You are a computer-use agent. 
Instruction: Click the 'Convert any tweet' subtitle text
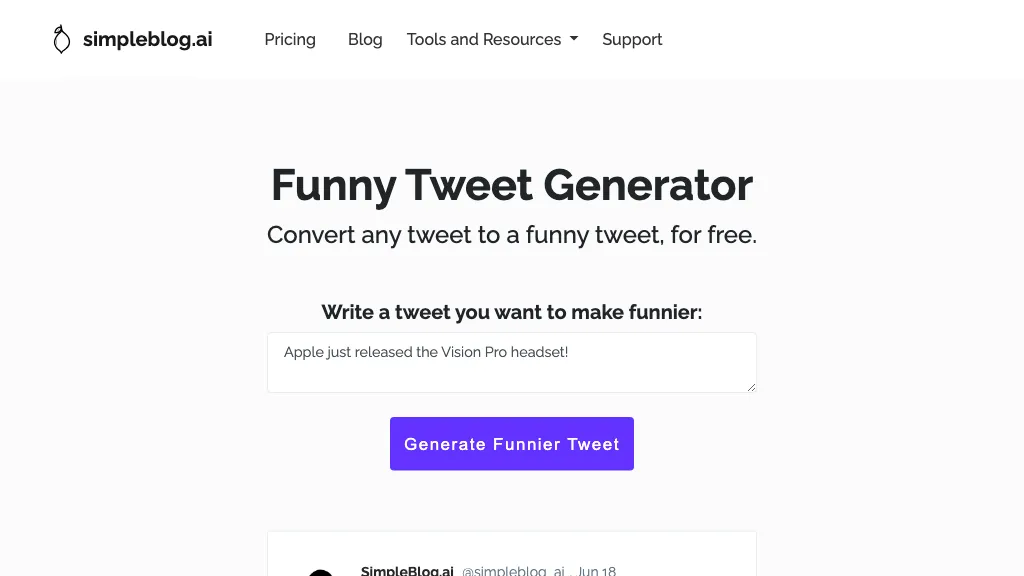[x=512, y=235]
